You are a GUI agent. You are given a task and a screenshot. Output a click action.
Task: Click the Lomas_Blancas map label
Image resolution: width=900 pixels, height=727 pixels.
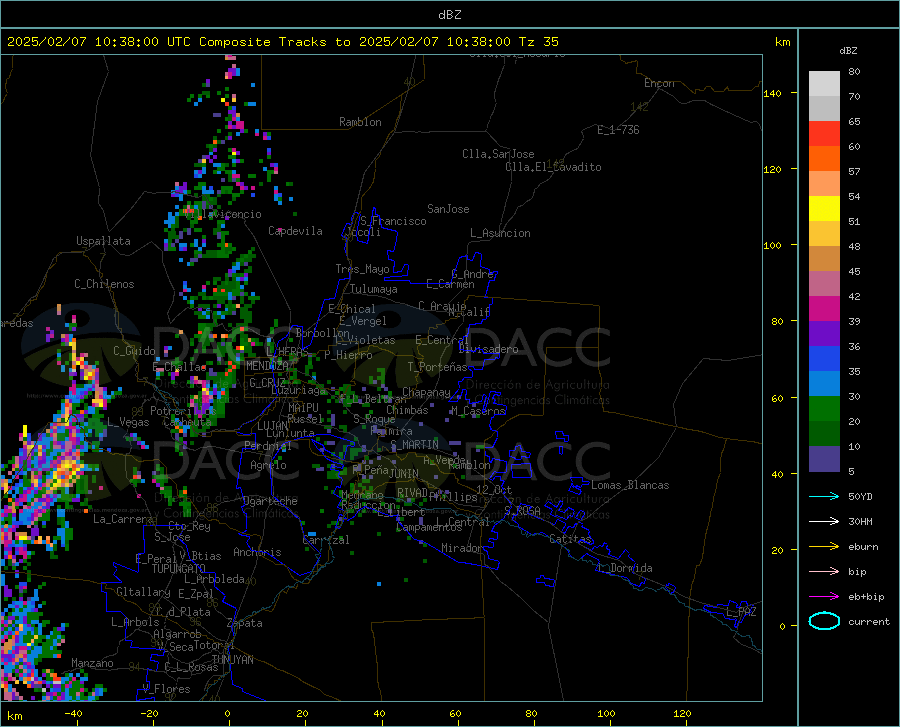[x=630, y=485]
